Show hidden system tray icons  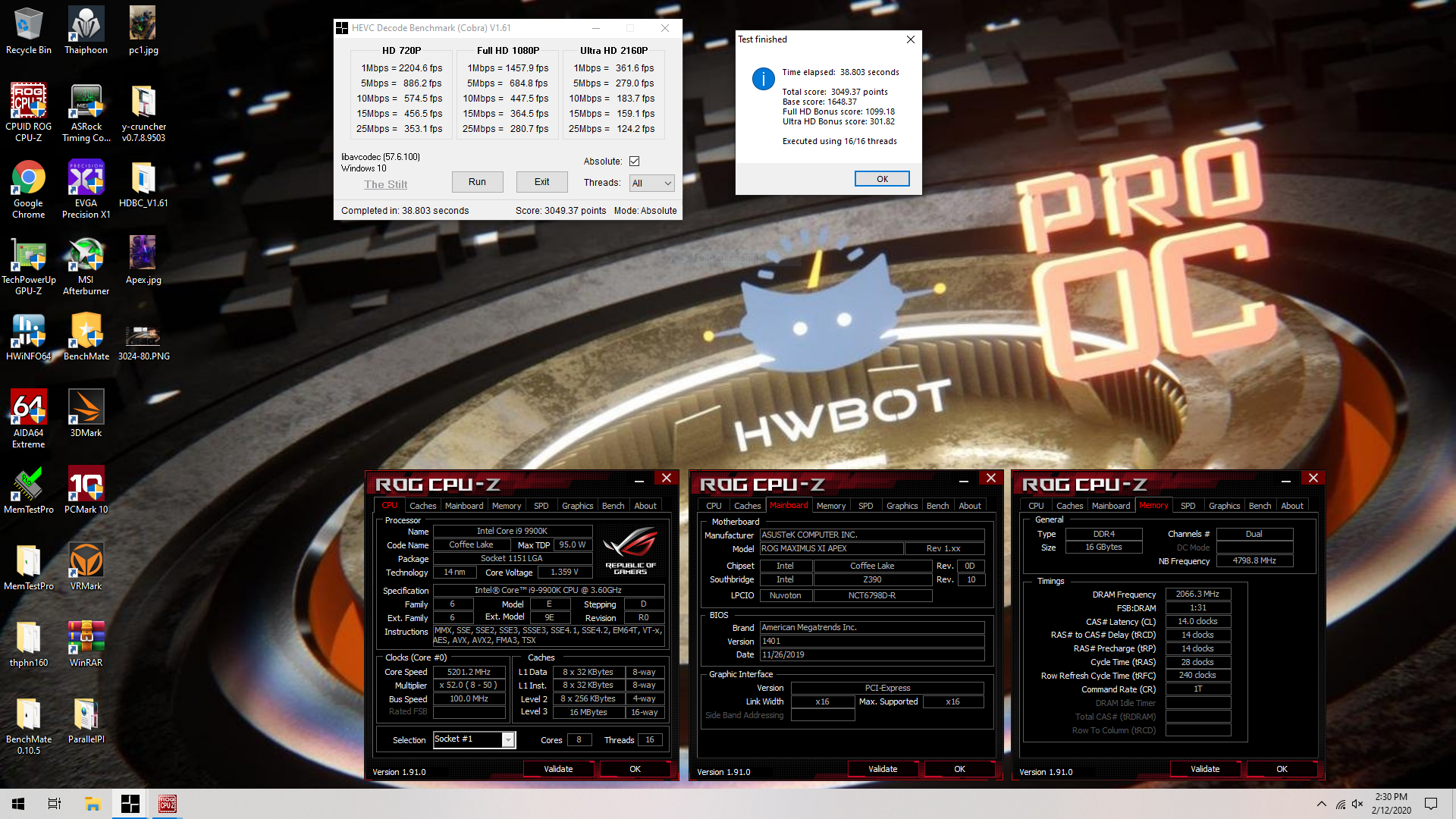pyautogui.click(x=1322, y=804)
